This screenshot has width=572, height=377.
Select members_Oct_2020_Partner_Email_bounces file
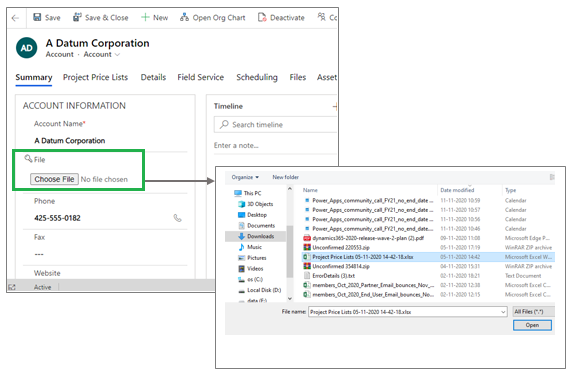[x=427, y=285]
